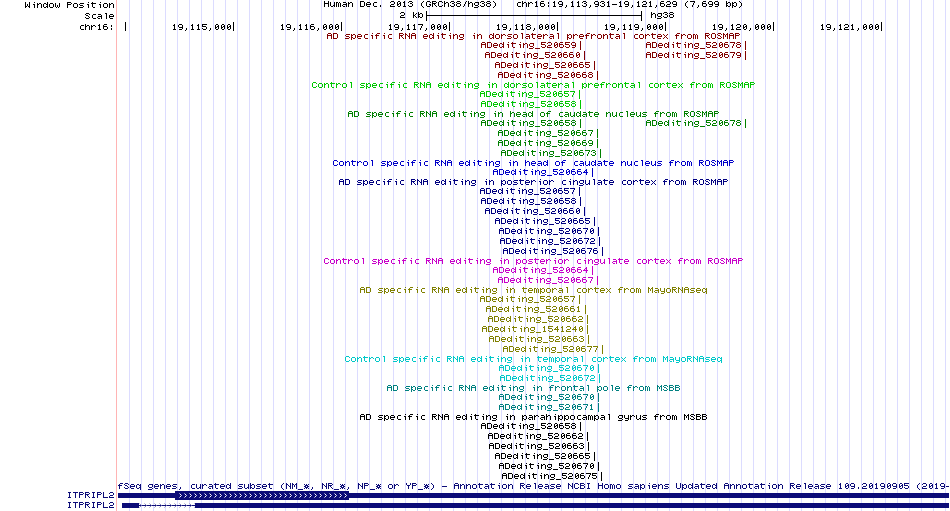Open the ADediting_520677 temporal cortex feature

coord(550,349)
